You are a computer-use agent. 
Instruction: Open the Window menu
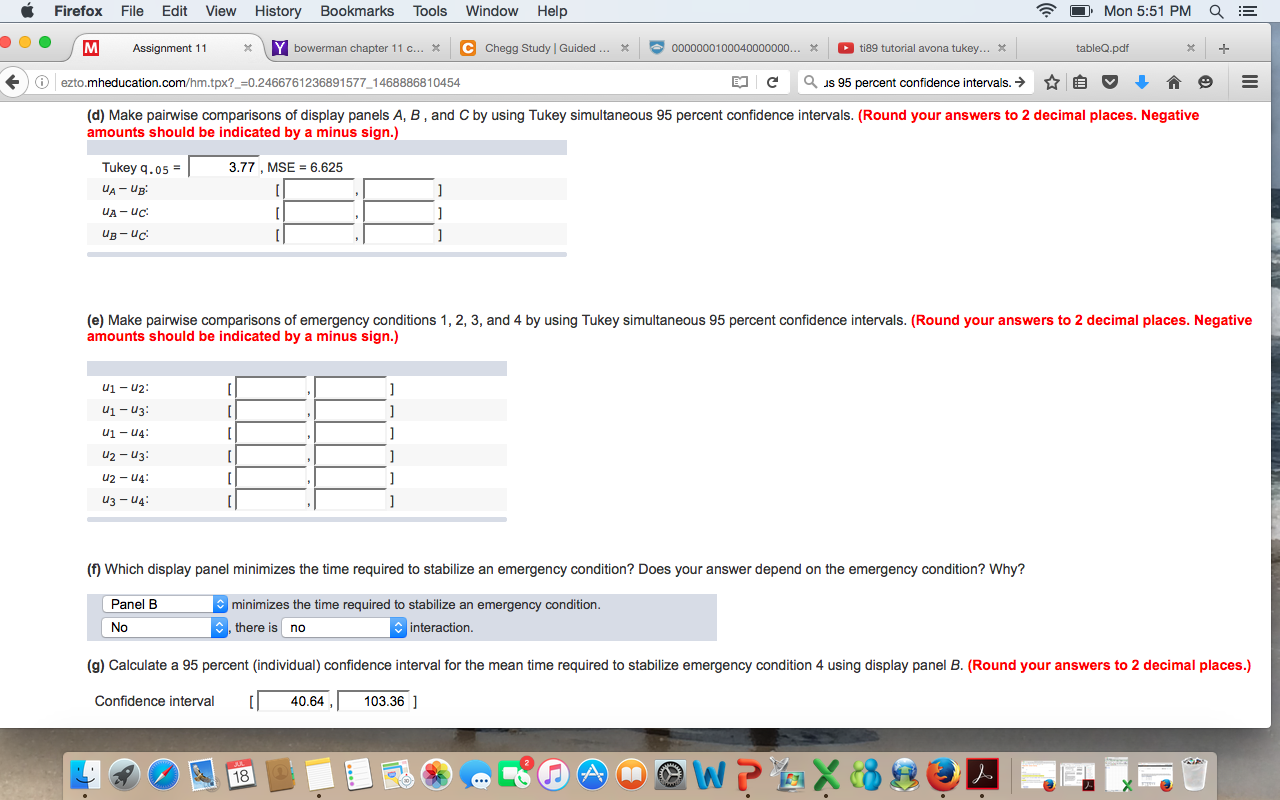point(492,11)
